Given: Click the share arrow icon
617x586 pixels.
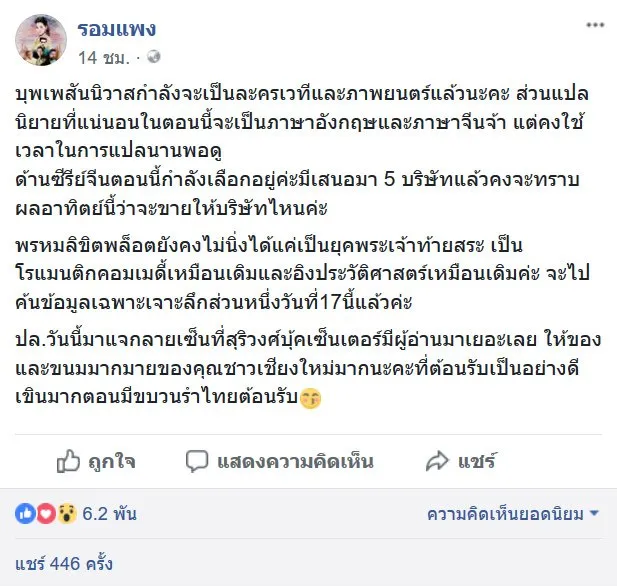Looking at the screenshot, I should 437,461.
